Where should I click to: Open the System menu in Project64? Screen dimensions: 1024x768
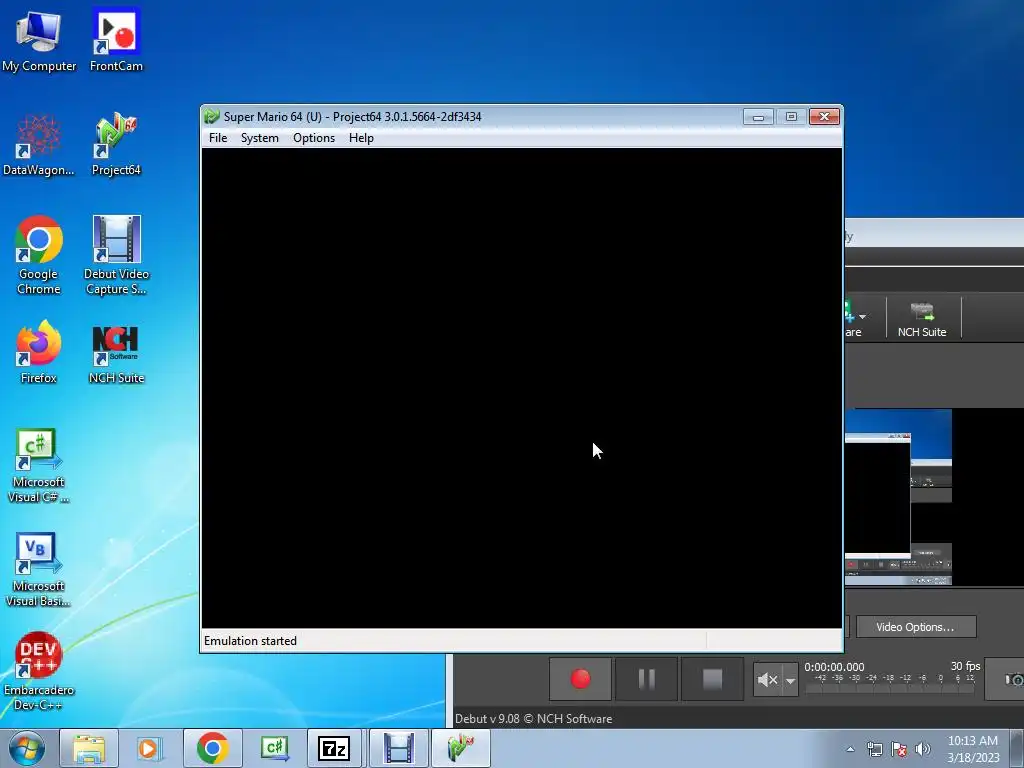tap(259, 138)
